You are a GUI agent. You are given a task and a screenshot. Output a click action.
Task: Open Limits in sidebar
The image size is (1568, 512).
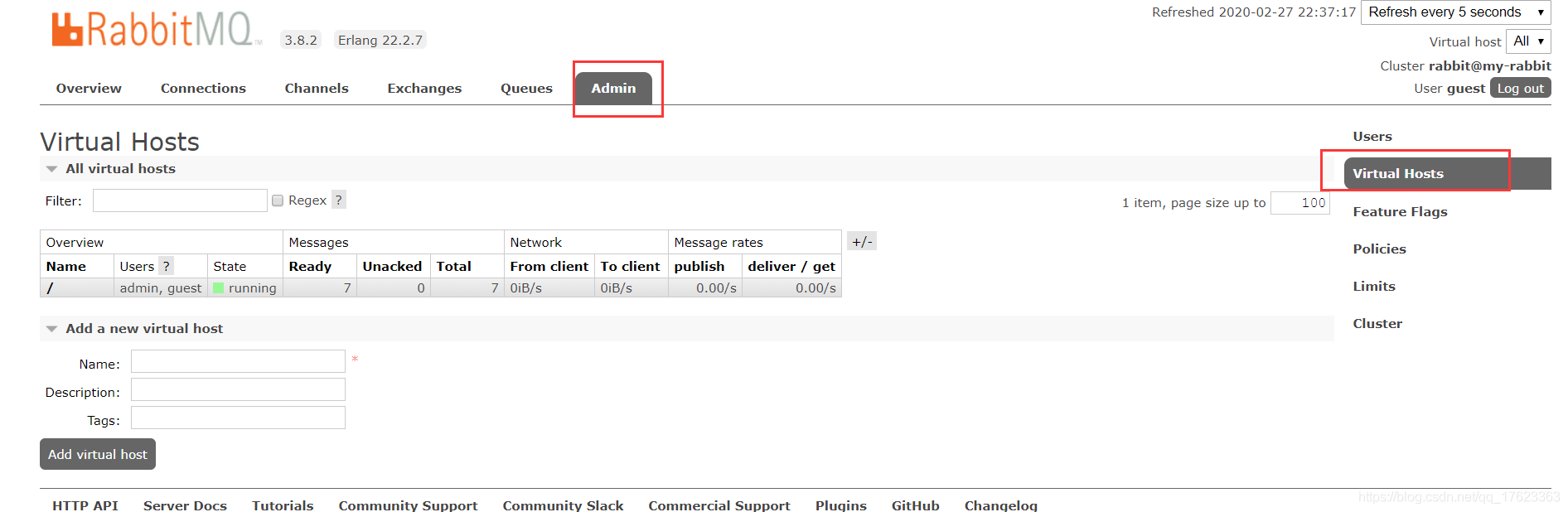1374,286
